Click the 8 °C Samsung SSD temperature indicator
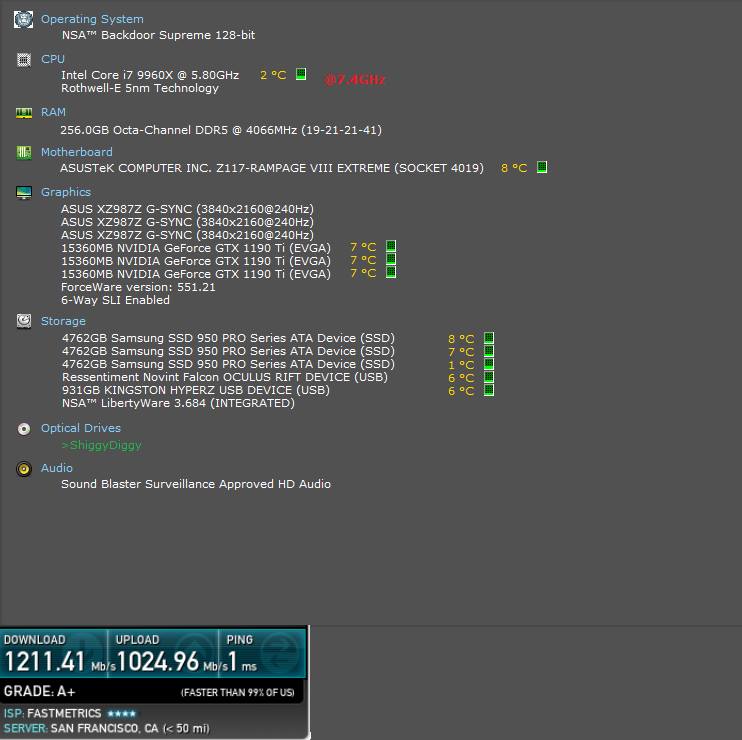This screenshot has height=740, width=742. pyautogui.click(x=489, y=338)
